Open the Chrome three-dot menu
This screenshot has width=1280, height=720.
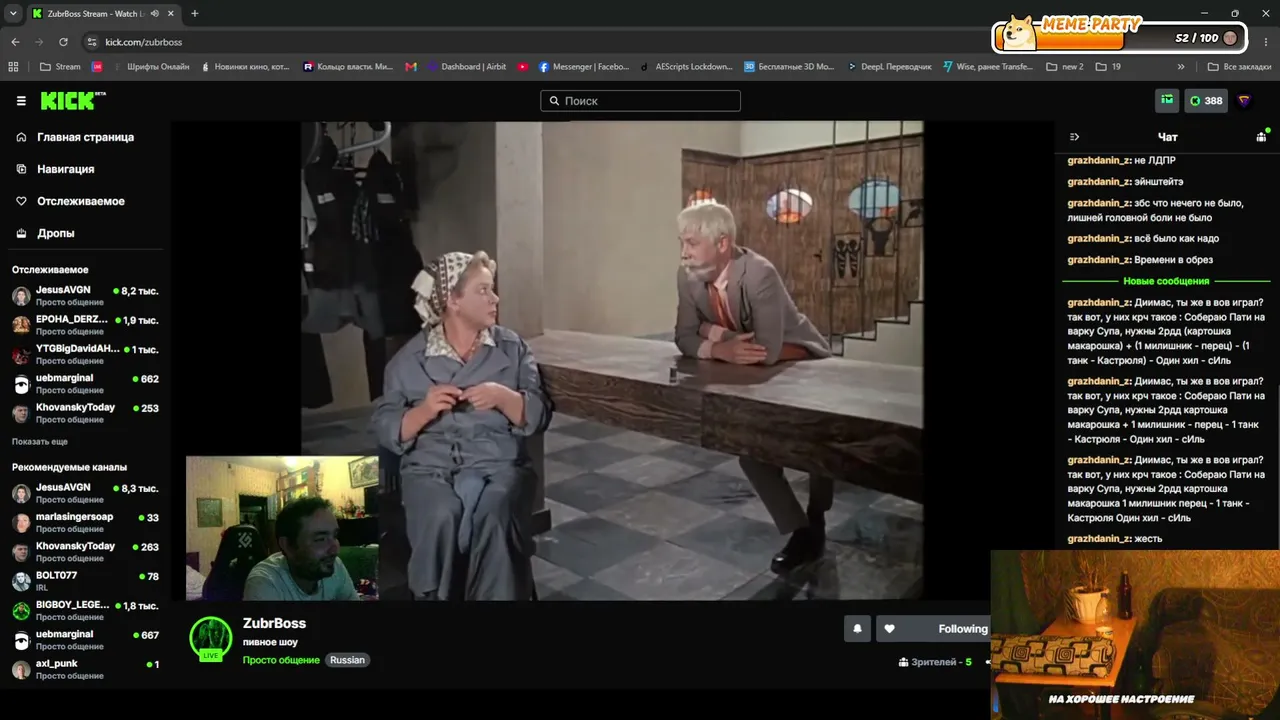1266,42
